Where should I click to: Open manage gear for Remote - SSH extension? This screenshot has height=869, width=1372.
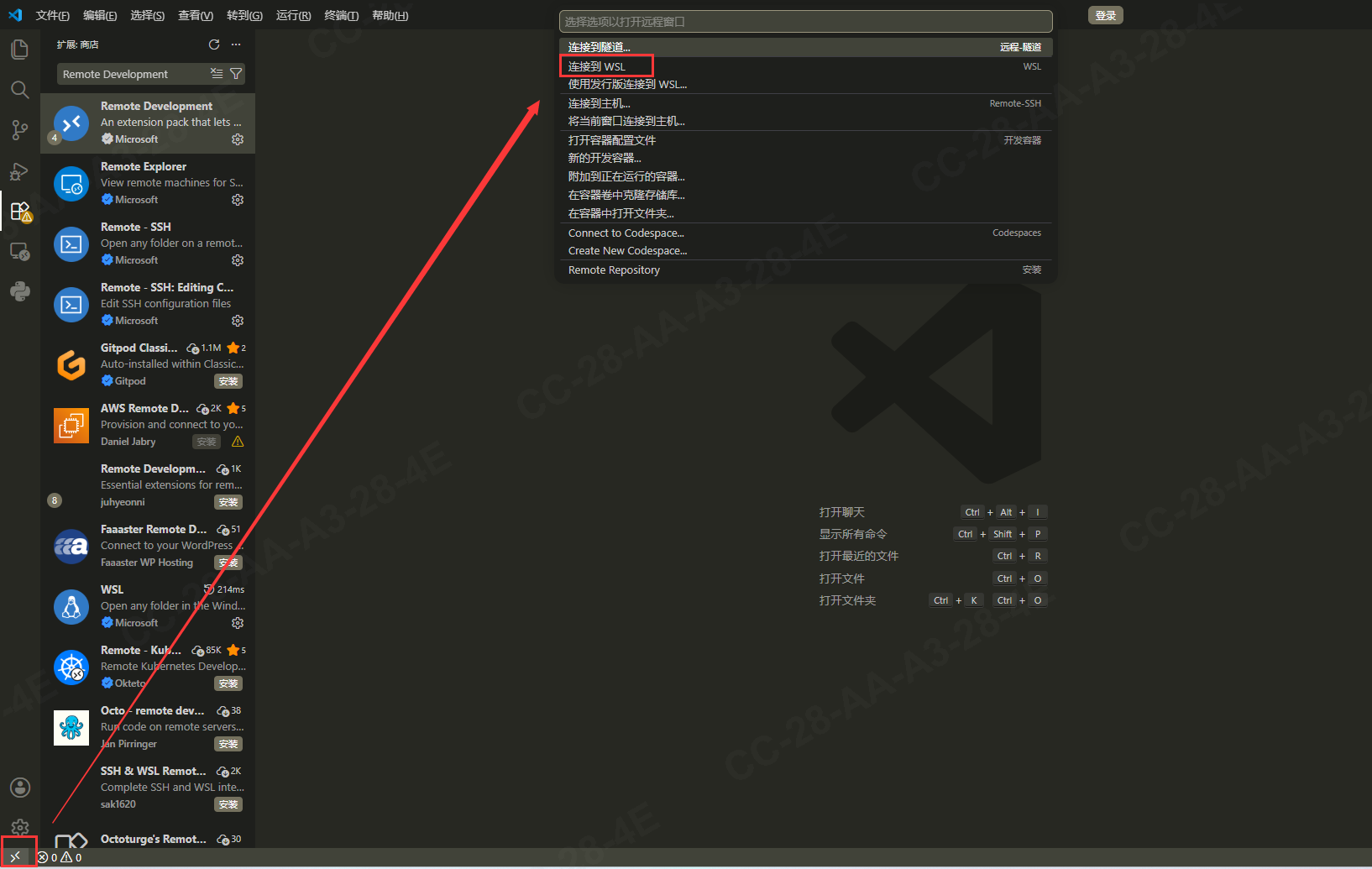click(x=238, y=260)
